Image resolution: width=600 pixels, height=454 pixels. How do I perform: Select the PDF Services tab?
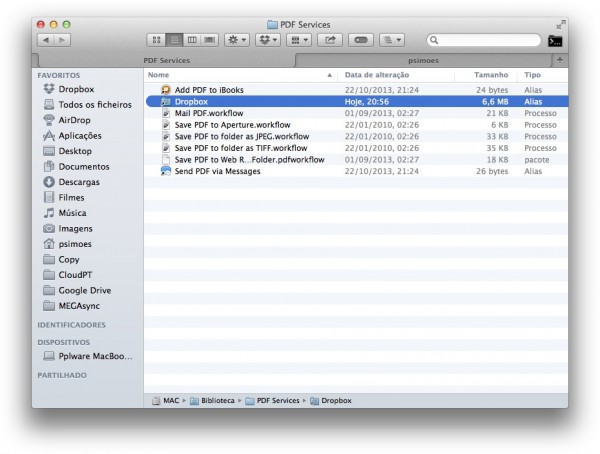166,60
